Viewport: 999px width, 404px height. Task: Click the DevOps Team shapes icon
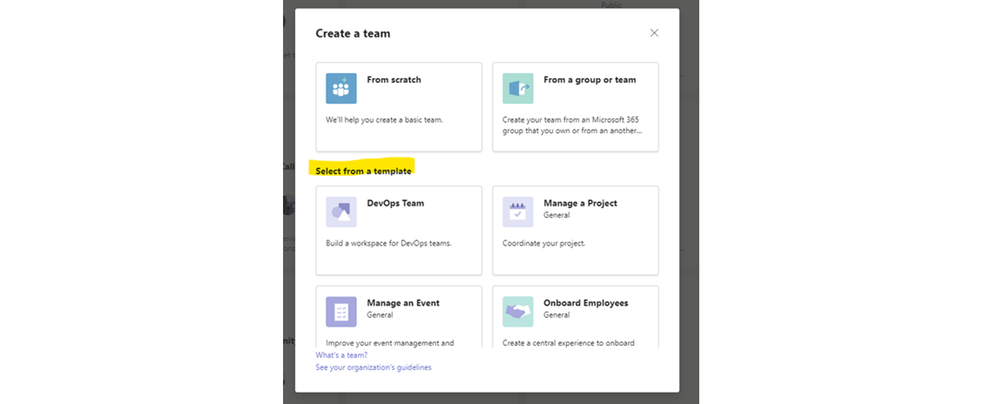point(341,212)
